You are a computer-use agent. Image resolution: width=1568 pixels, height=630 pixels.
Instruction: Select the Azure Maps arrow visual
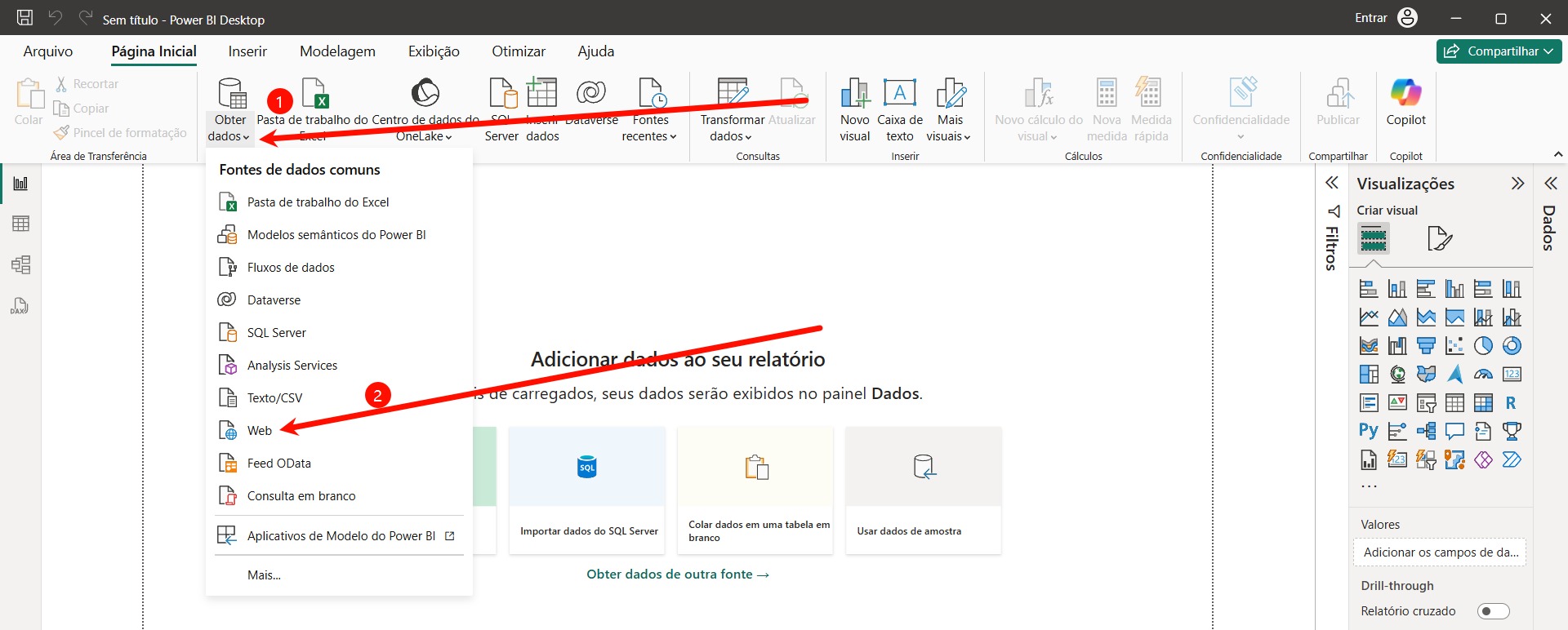point(1454,375)
